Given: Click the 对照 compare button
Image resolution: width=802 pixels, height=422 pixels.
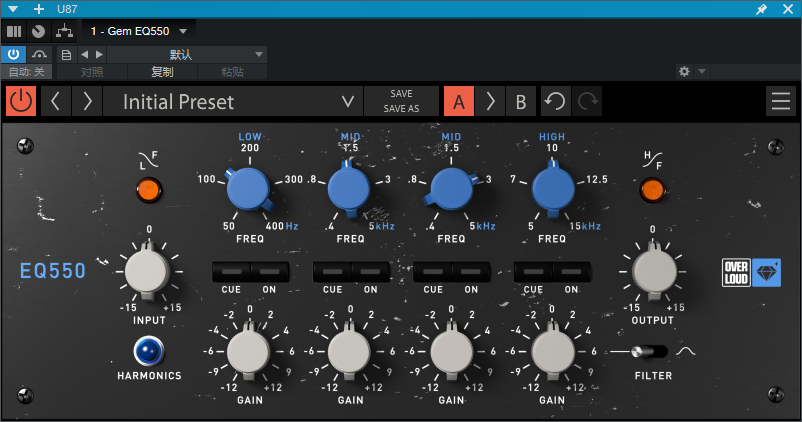Looking at the screenshot, I should (x=92, y=72).
